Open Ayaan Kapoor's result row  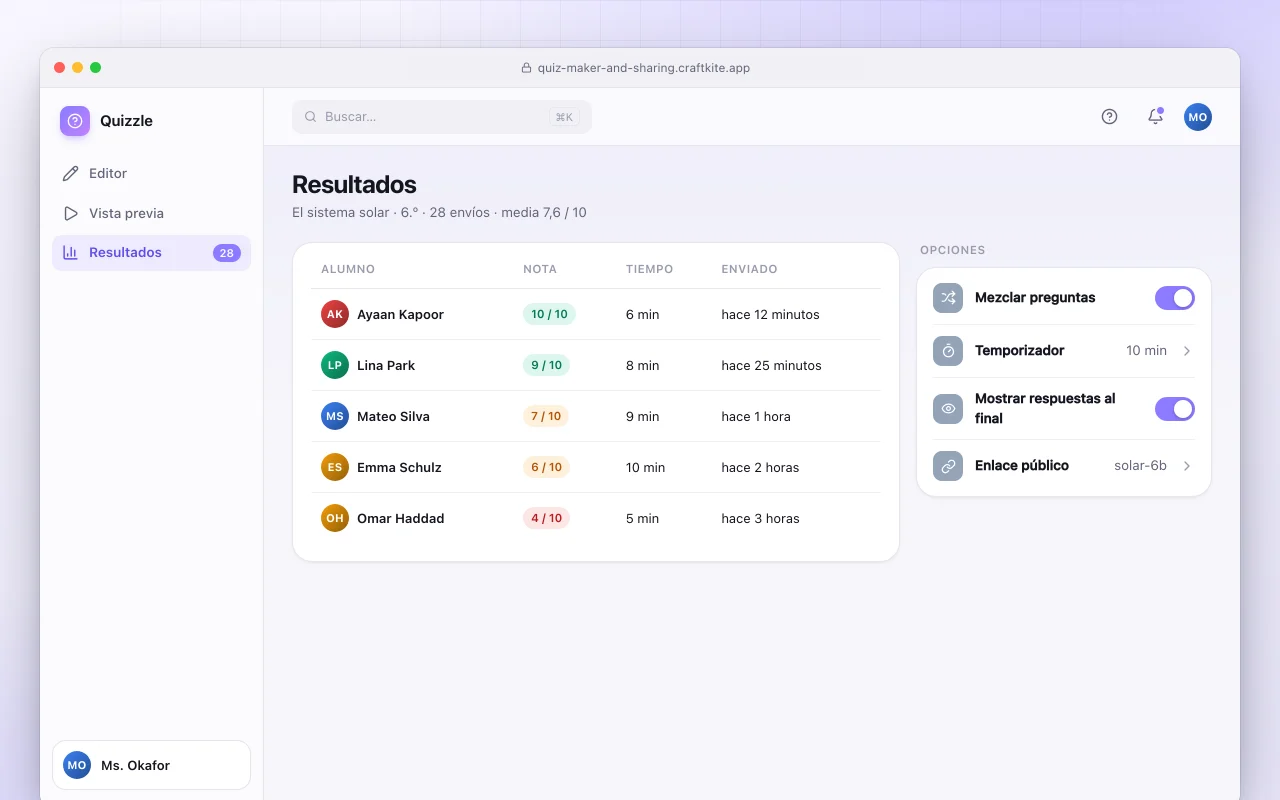coord(596,314)
